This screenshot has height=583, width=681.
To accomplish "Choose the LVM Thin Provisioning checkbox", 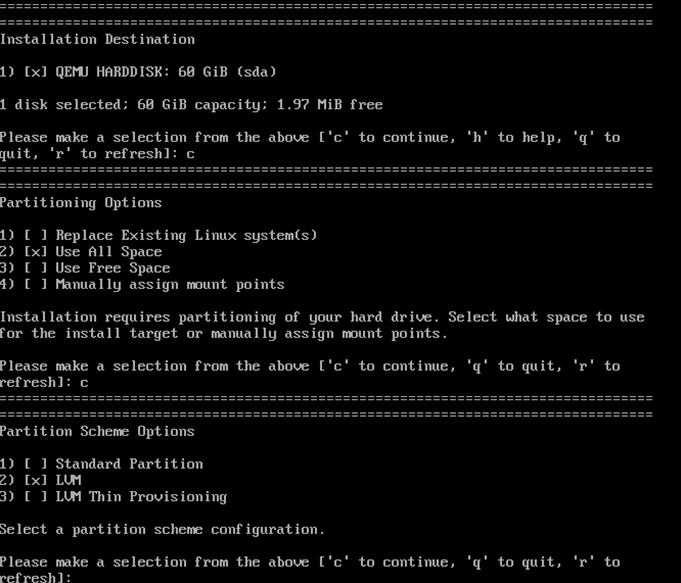I will pyautogui.click(x=36, y=497).
